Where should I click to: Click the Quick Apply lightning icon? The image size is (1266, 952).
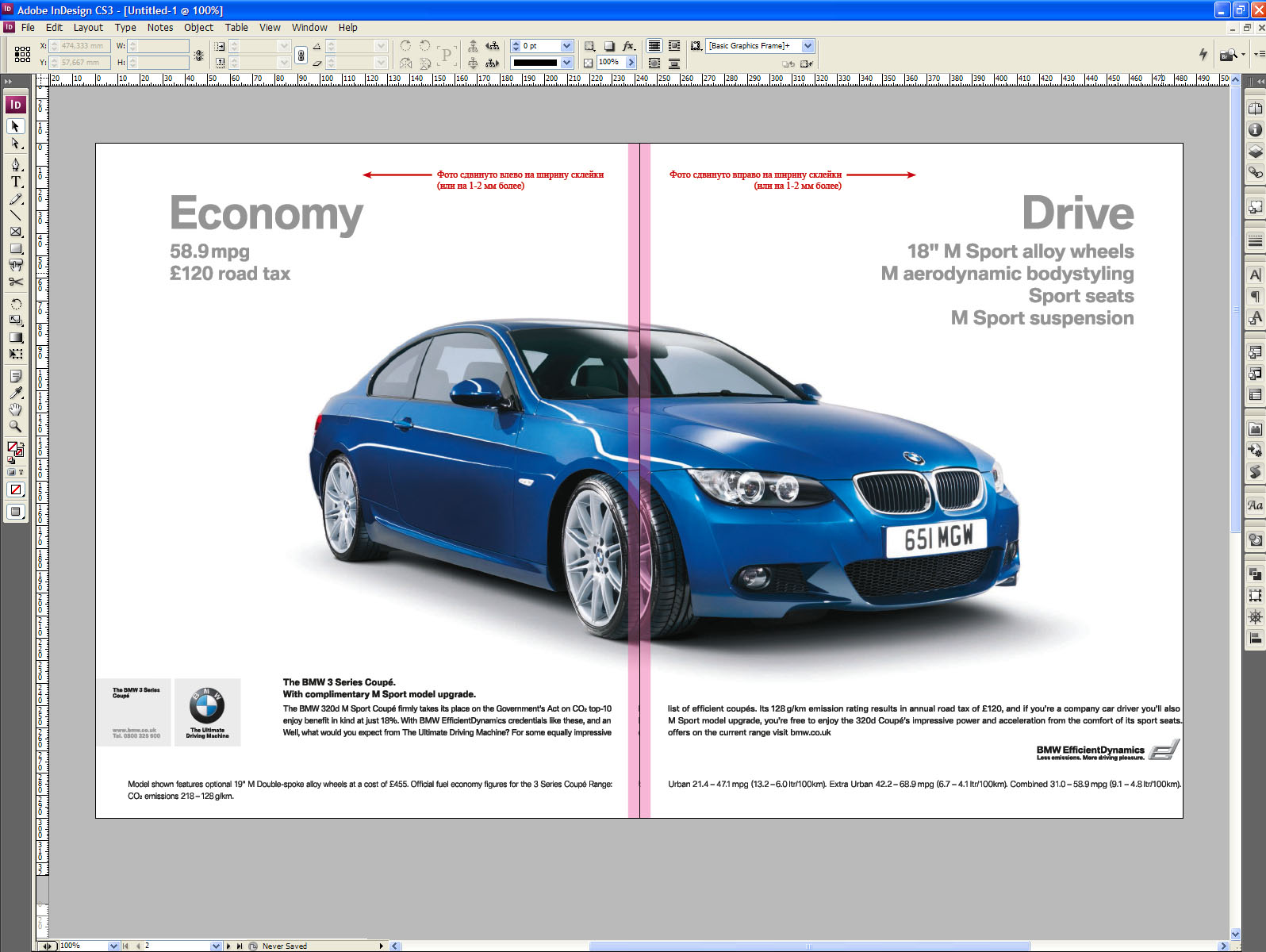1203,54
